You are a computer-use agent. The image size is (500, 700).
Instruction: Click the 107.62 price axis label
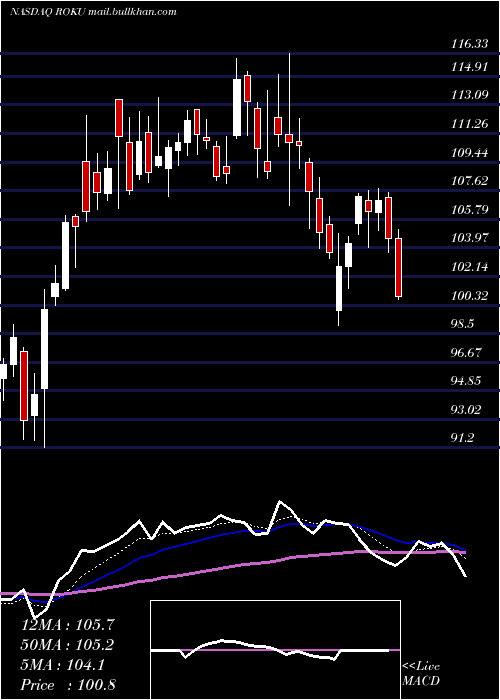coord(469,181)
